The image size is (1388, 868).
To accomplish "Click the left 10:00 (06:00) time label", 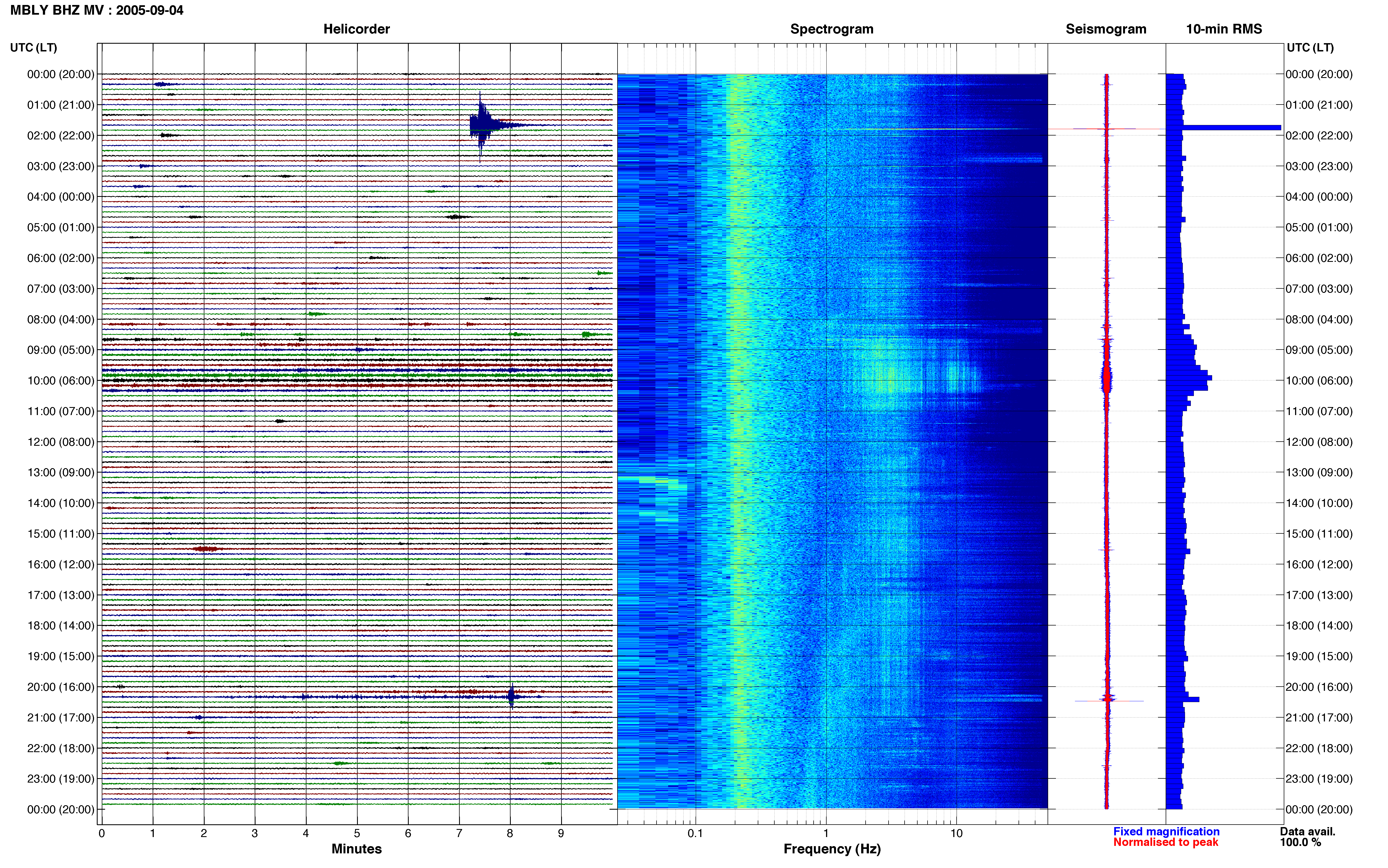I will (61, 380).
